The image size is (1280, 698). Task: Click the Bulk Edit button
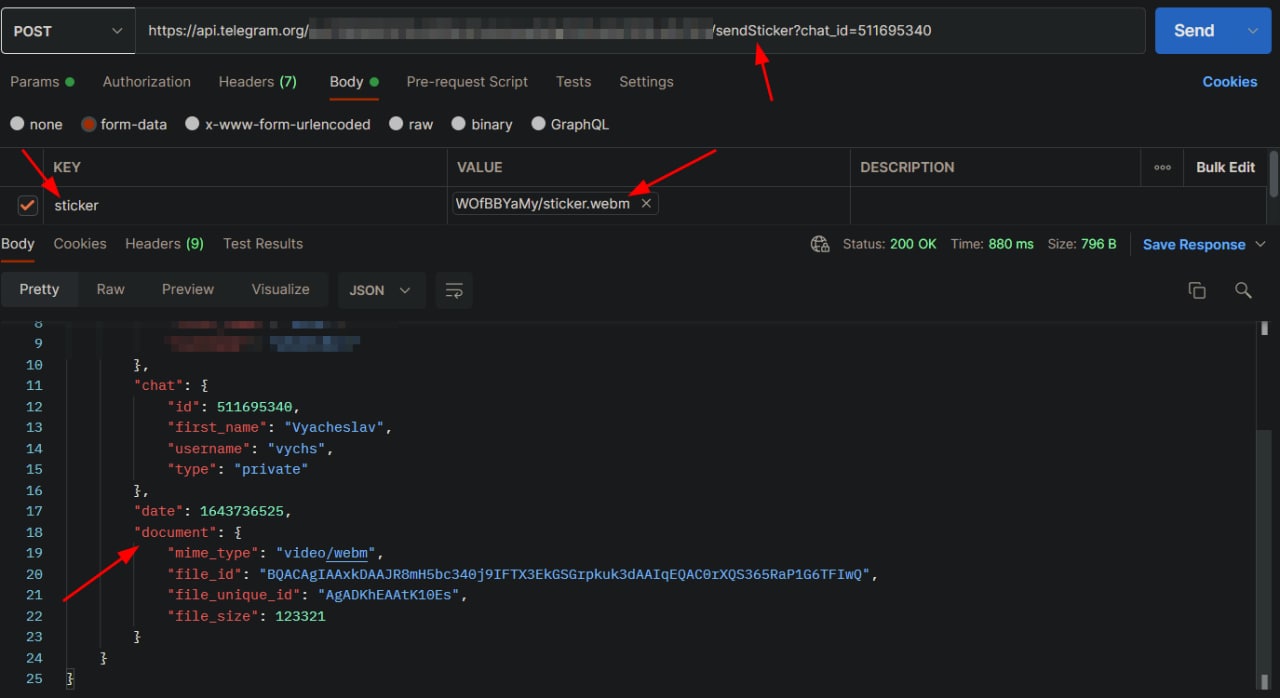(x=1225, y=167)
